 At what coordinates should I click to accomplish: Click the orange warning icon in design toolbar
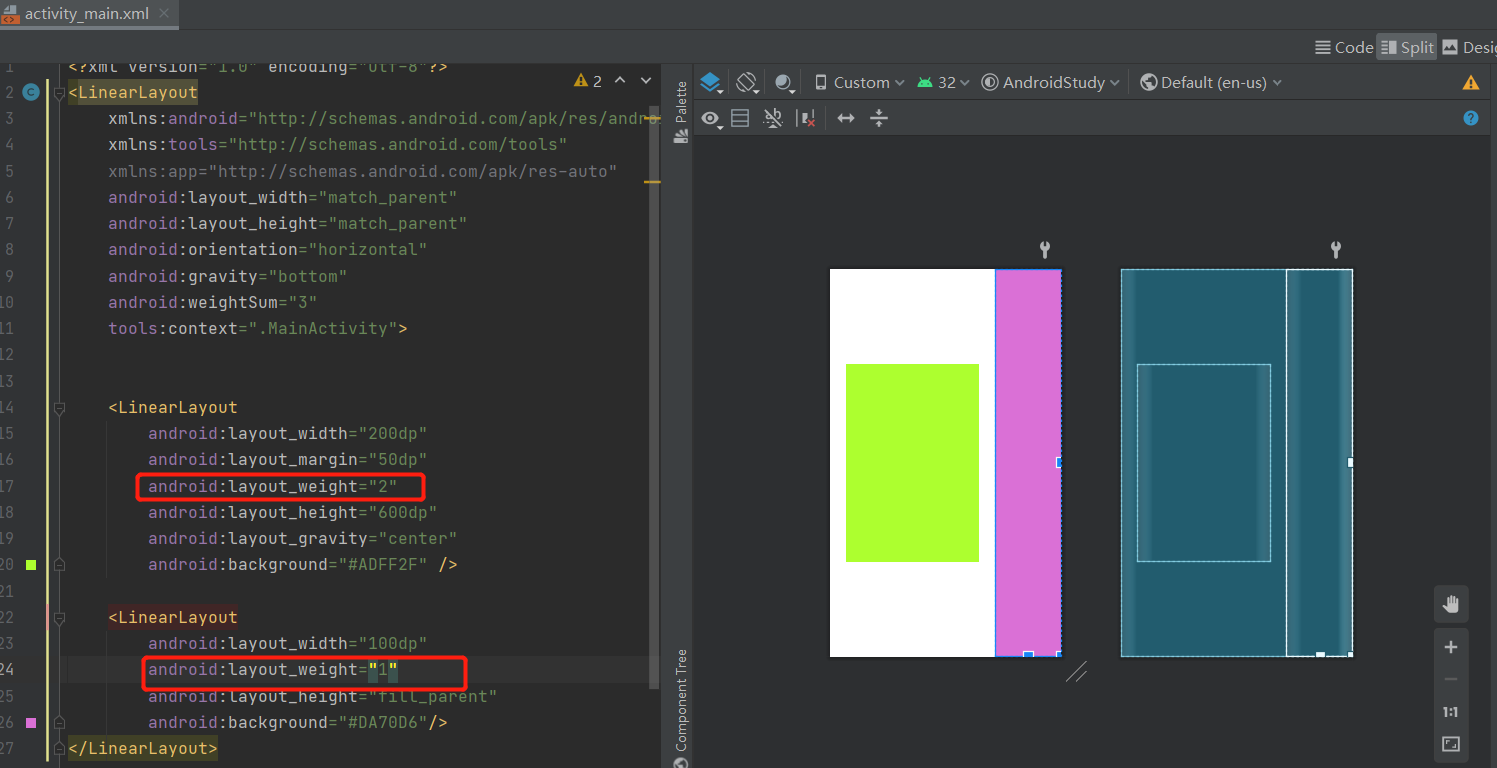pos(1470,83)
